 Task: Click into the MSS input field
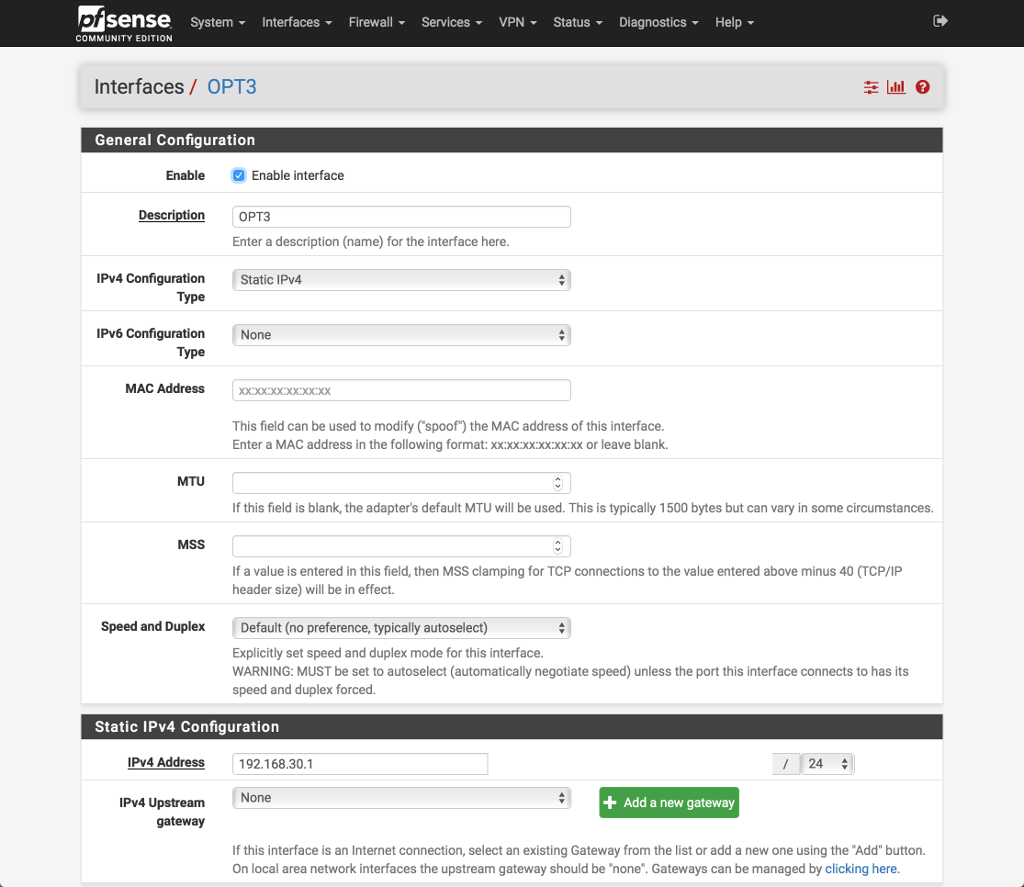click(401, 546)
